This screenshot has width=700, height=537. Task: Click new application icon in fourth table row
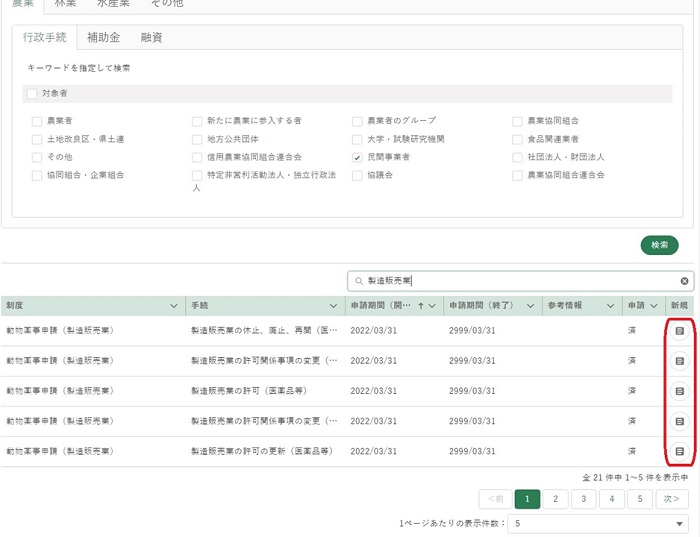tap(679, 421)
